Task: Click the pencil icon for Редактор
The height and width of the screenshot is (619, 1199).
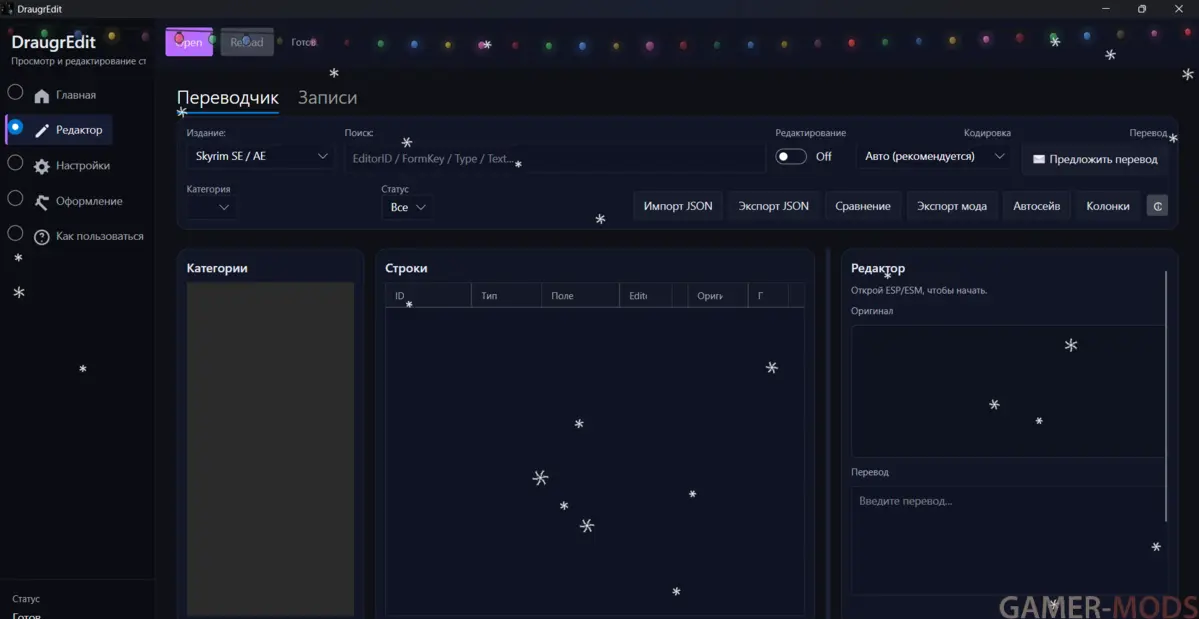Action: click(x=41, y=131)
